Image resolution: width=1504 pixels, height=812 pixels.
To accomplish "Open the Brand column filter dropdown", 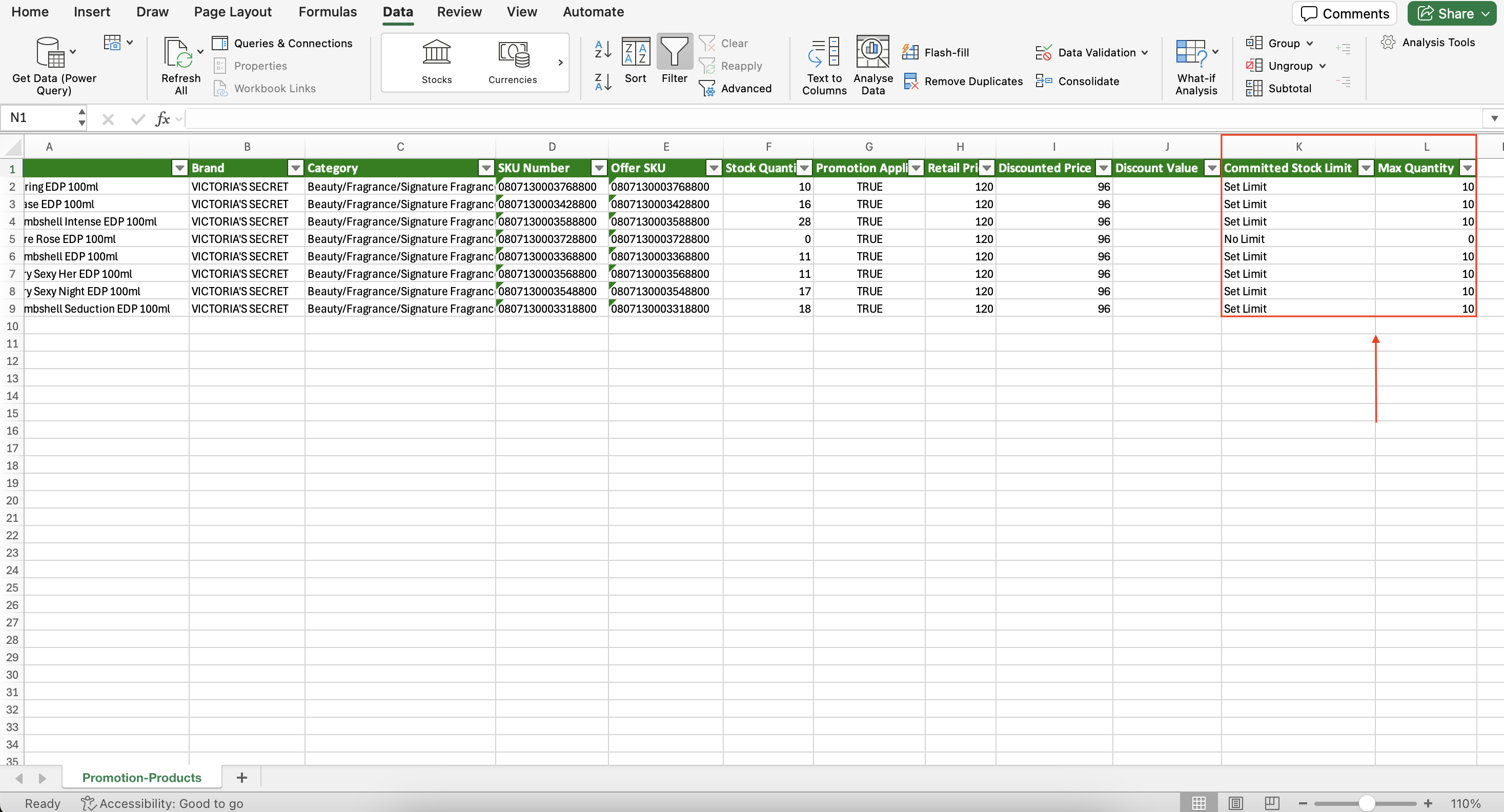I will 295,168.
